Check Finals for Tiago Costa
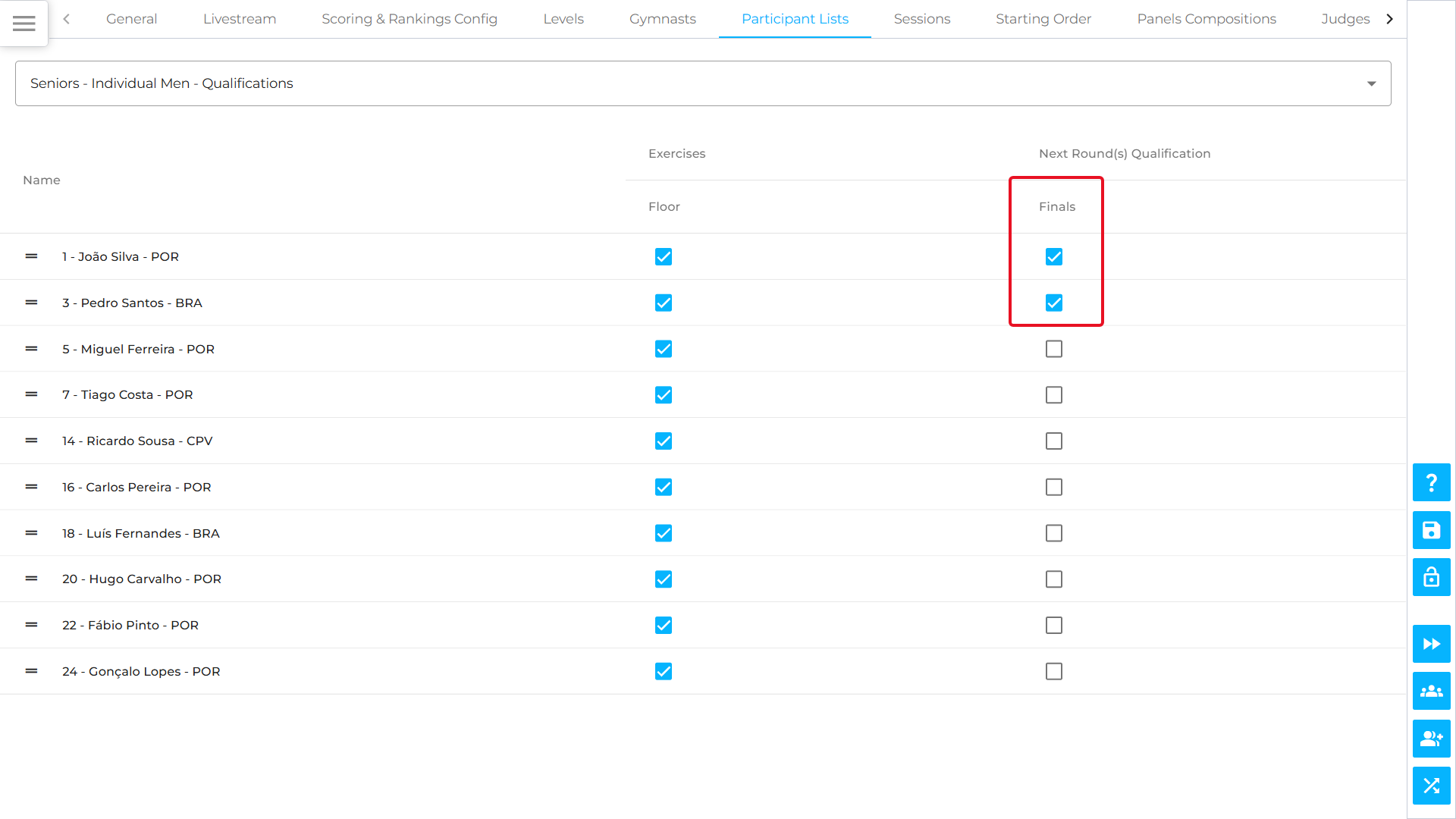 1054,395
